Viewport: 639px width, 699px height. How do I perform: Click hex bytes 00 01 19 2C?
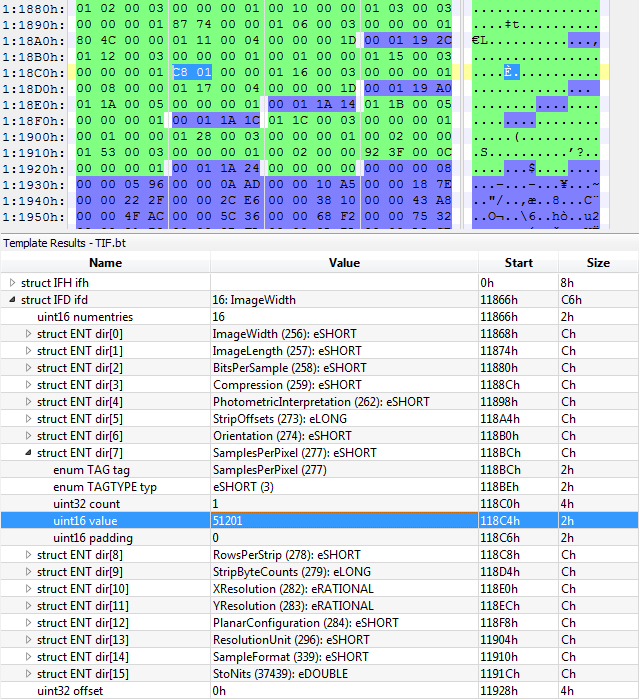pos(408,40)
